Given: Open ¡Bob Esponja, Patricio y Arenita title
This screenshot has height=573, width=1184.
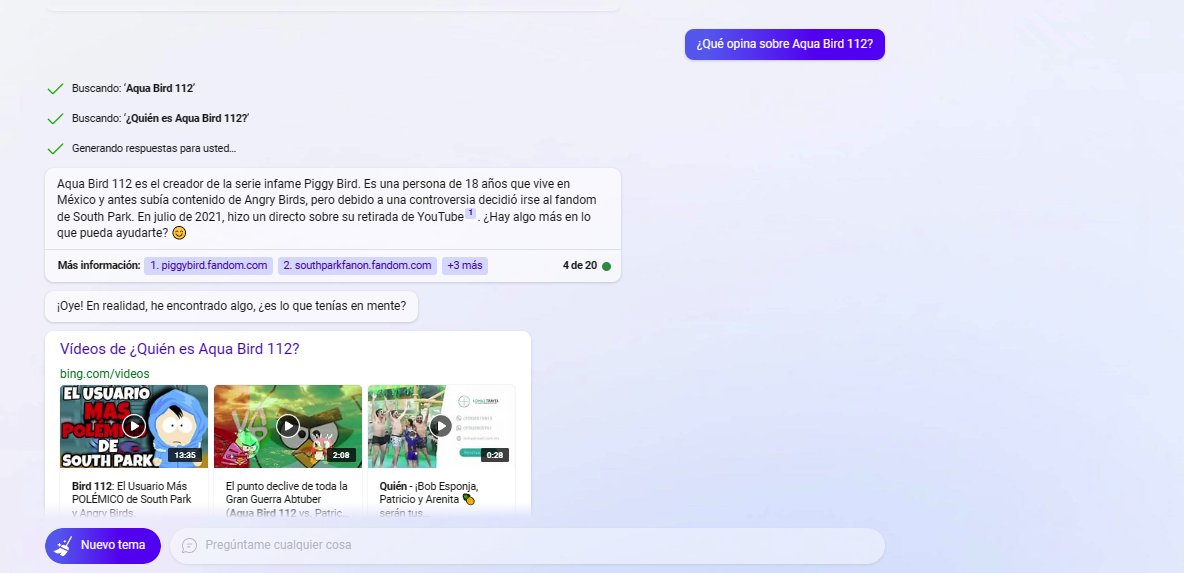Looking at the screenshot, I should pyautogui.click(x=428, y=499).
